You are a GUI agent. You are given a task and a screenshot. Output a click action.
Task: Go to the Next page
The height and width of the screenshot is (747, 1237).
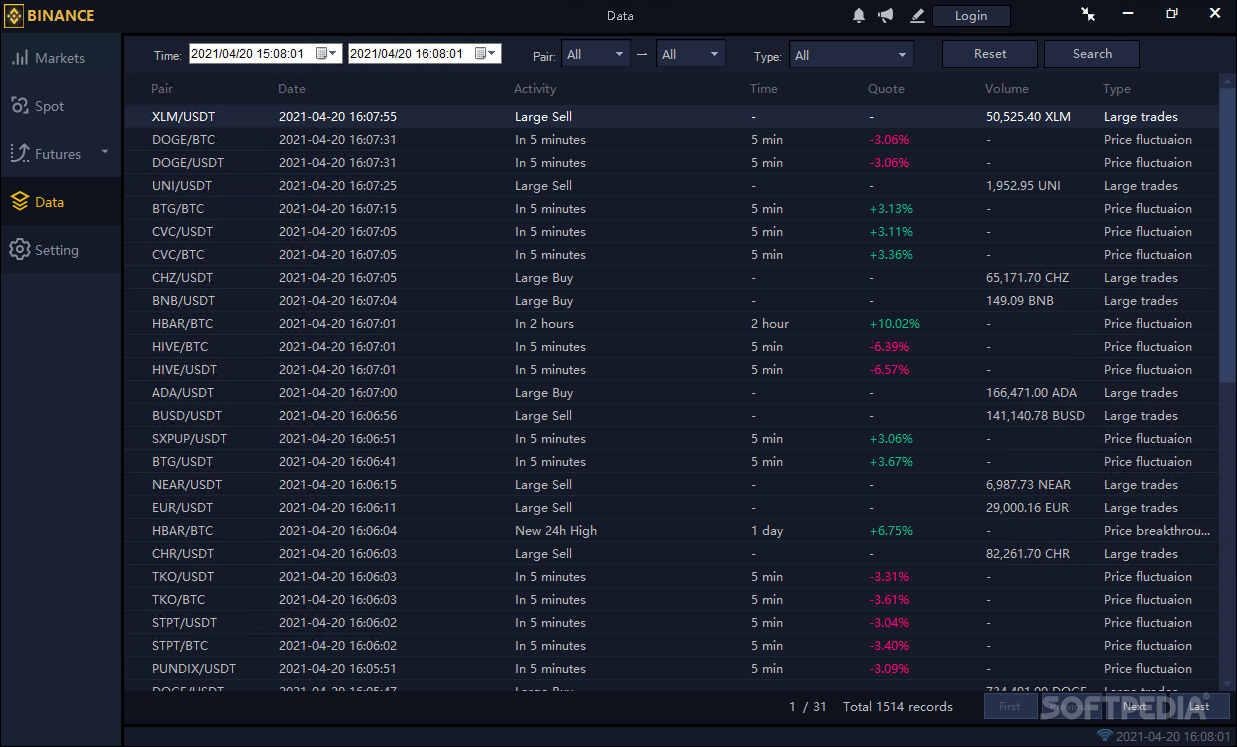click(1135, 706)
